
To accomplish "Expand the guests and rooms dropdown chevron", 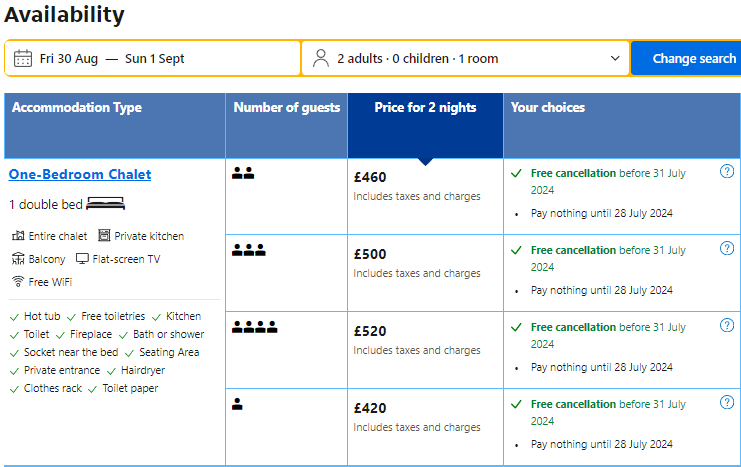I will point(615,58).
